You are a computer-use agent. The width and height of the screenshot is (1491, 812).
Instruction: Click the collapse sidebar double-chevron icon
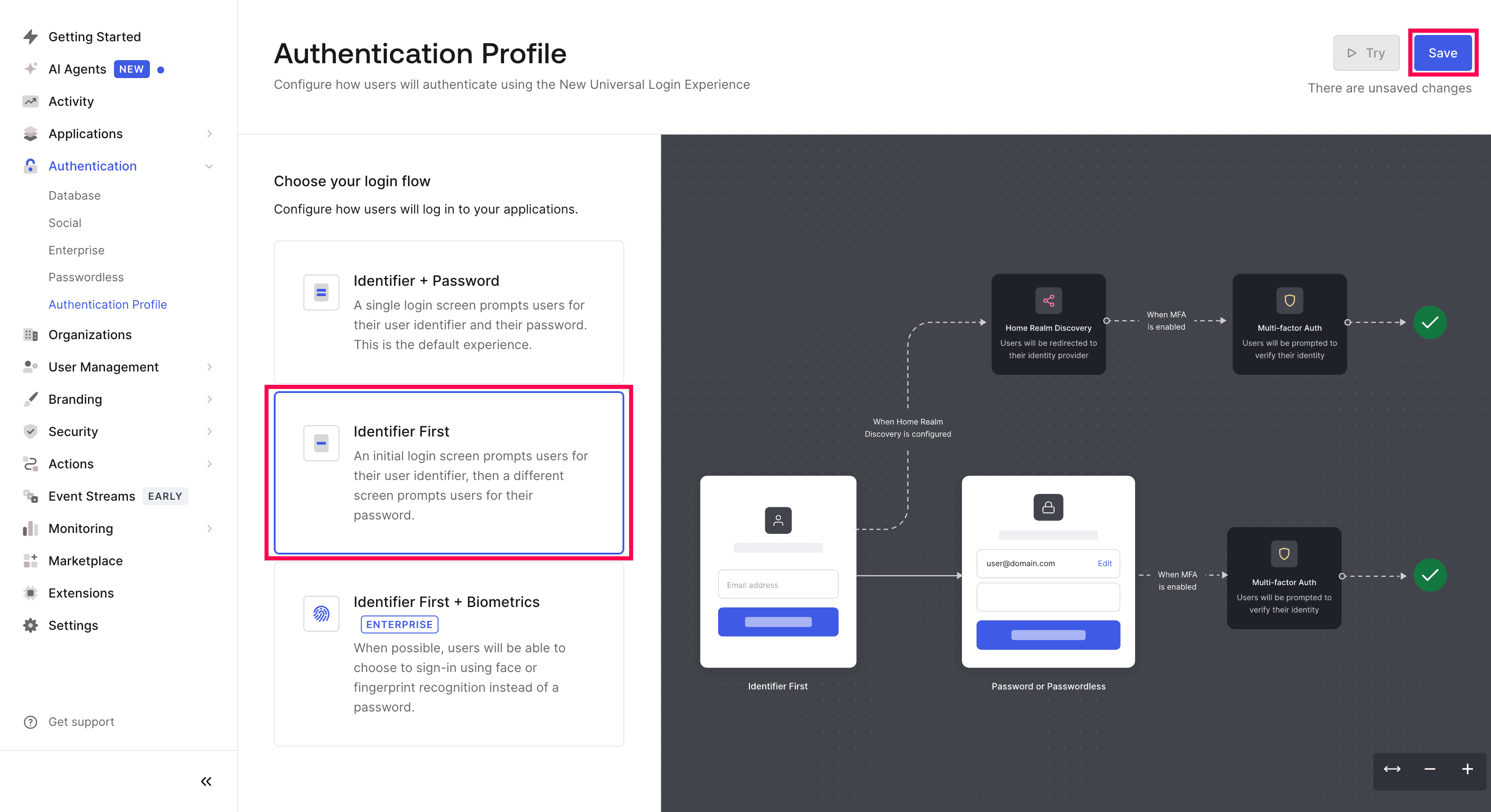[206, 781]
